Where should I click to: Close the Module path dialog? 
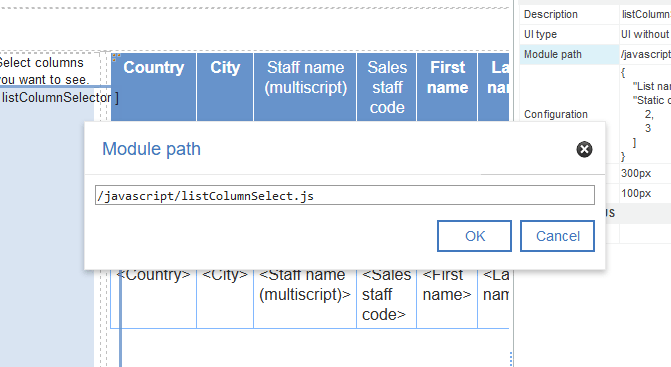pyautogui.click(x=584, y=149)
